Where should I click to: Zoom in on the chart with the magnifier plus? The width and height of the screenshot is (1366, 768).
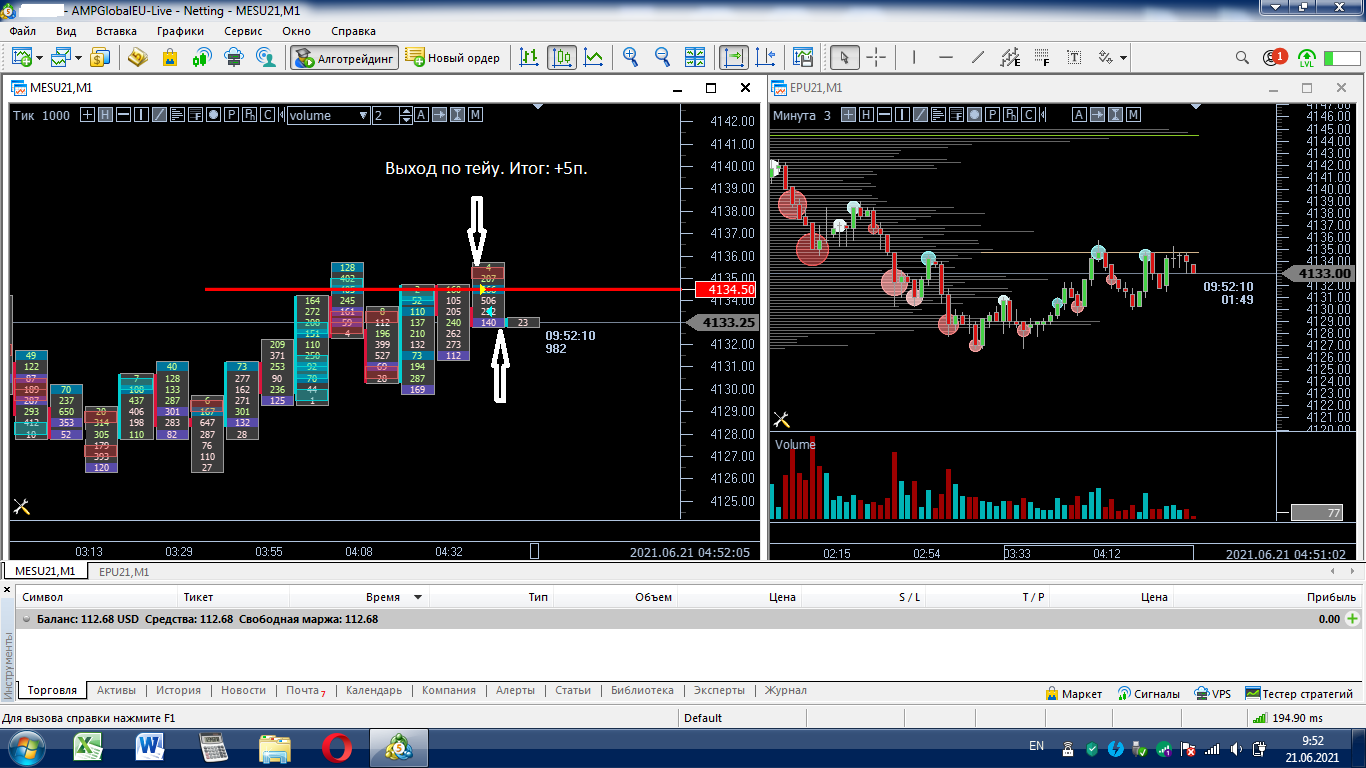(x=631, y=57)
